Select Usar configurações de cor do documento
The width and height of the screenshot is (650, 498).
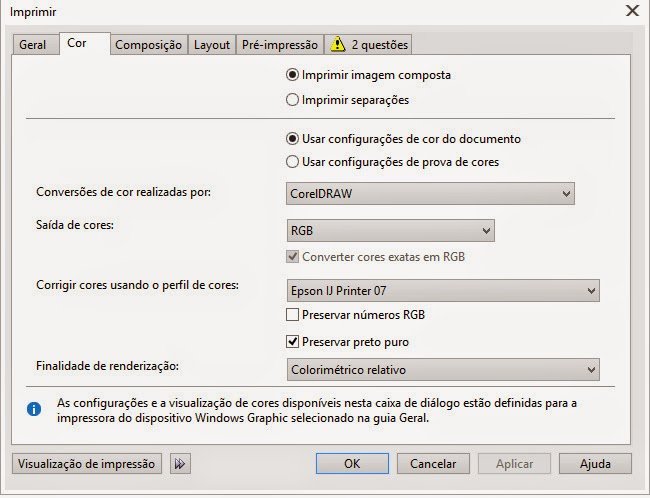pyautogui.click(x=293, y=139)
